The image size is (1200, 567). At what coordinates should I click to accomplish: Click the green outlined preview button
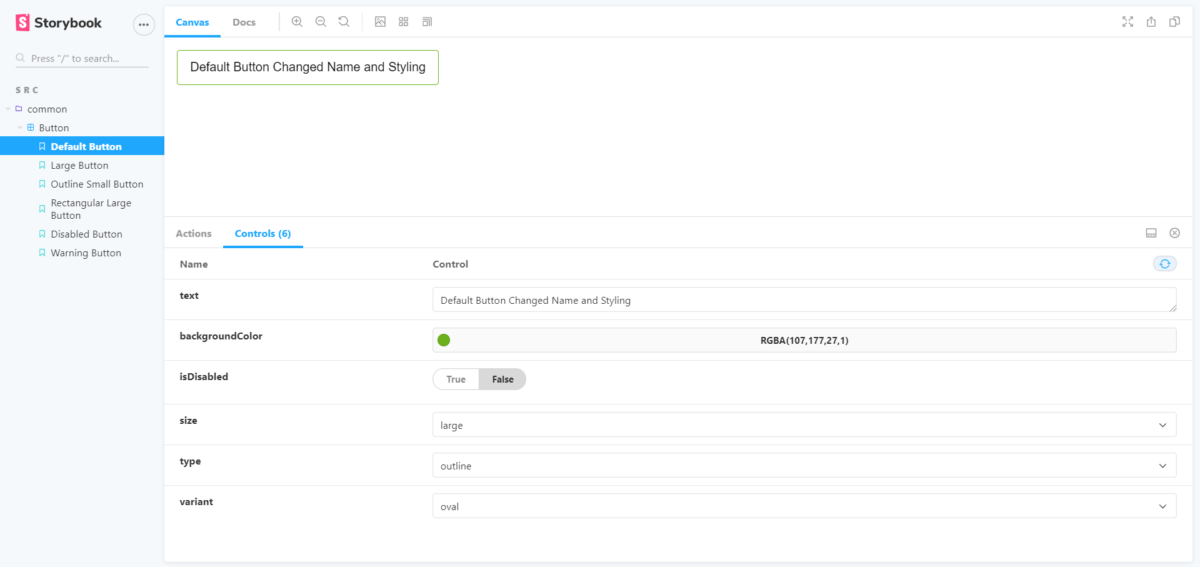click(x=308, y=67)
